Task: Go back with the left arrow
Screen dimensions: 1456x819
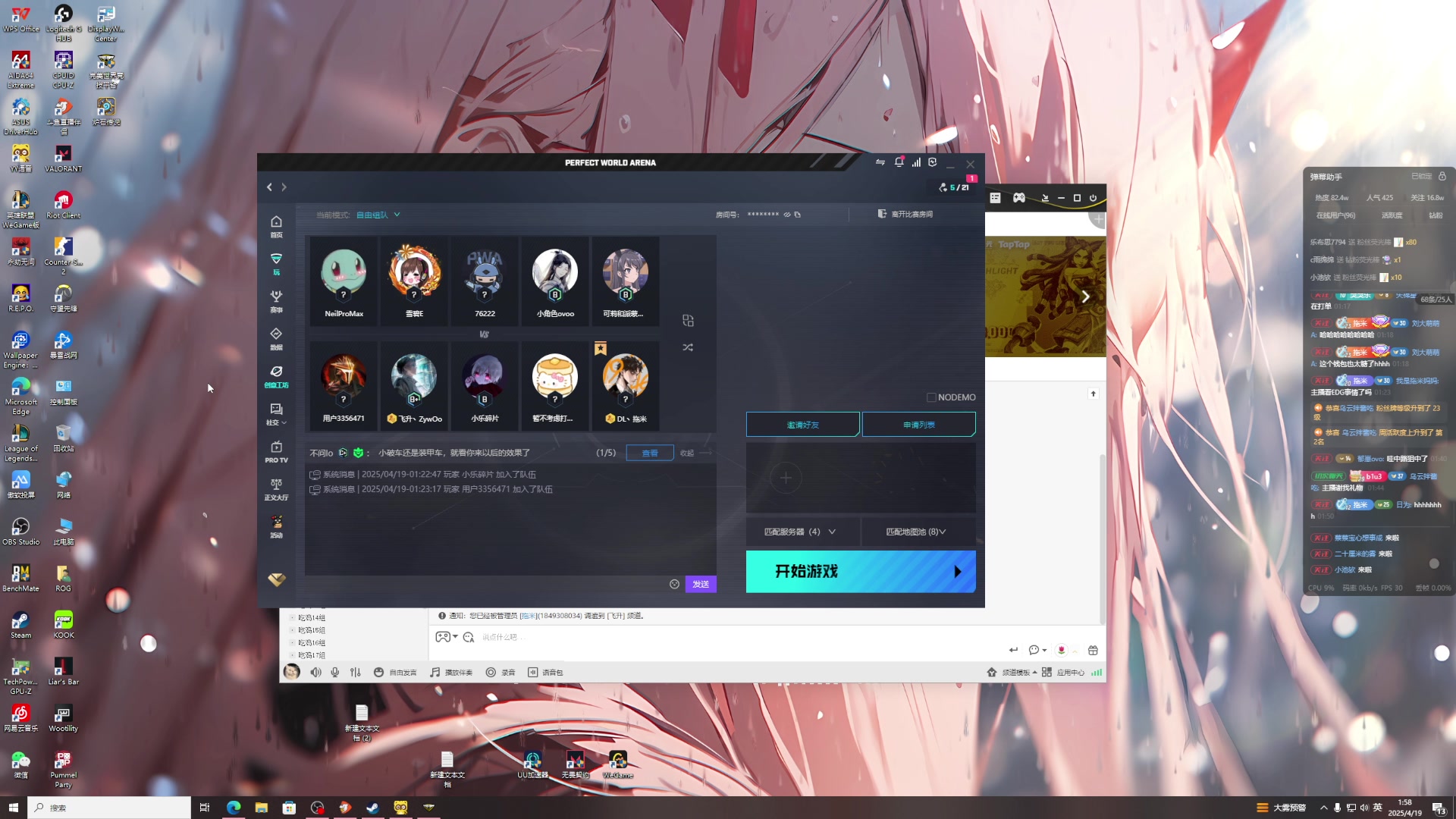Action: coord(269,187)
